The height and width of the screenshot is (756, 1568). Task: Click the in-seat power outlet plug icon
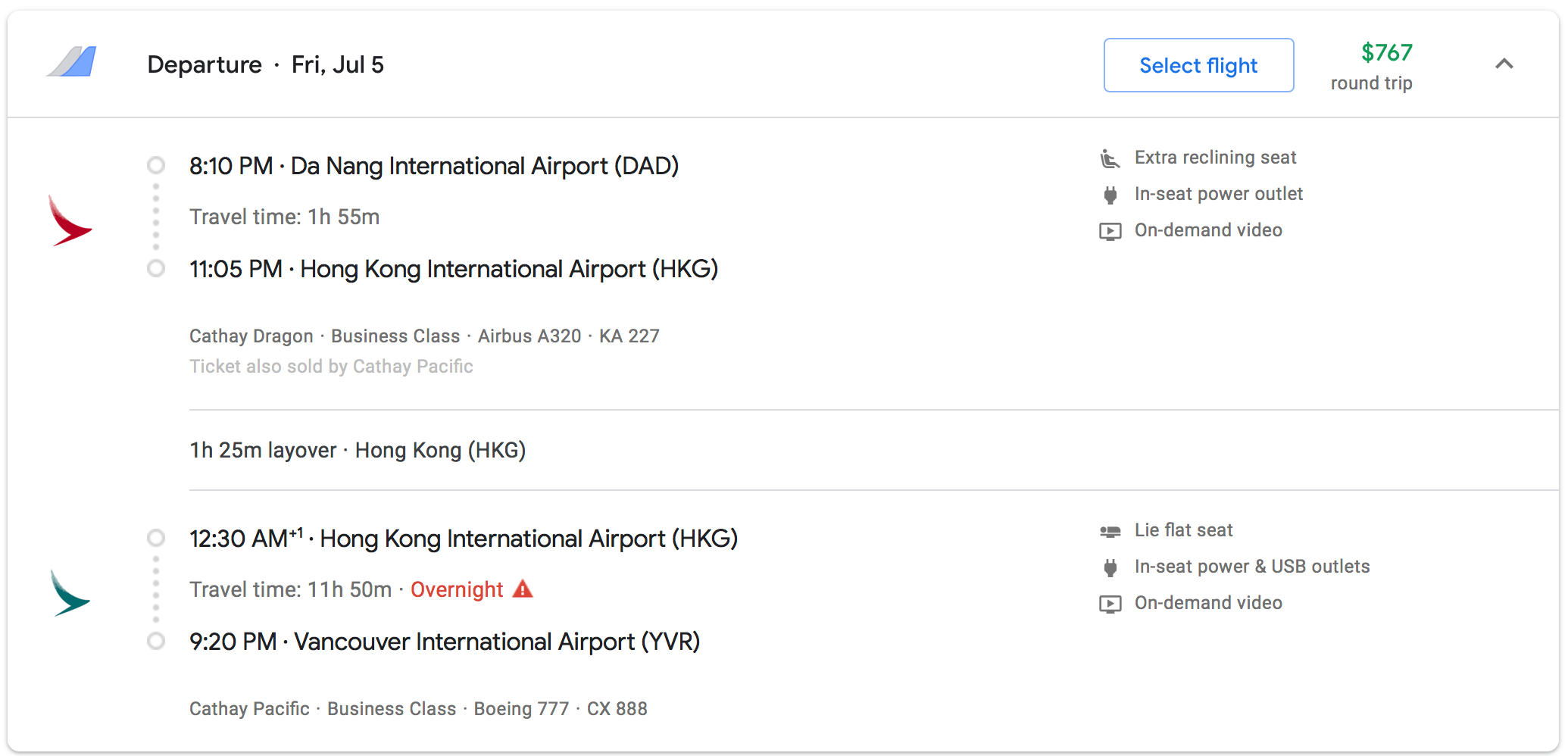coord(1110,195)
